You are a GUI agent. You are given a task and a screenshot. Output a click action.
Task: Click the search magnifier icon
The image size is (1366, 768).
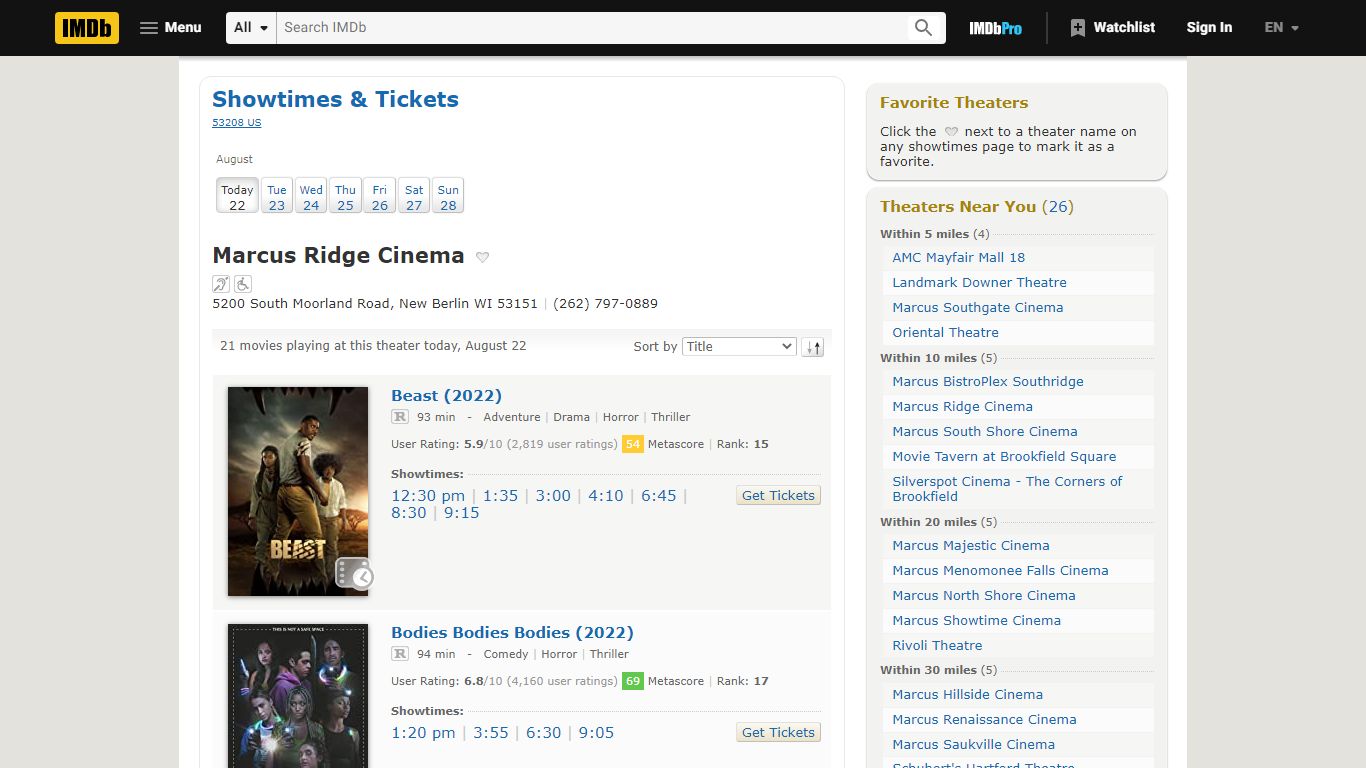[x=924, y=28]
